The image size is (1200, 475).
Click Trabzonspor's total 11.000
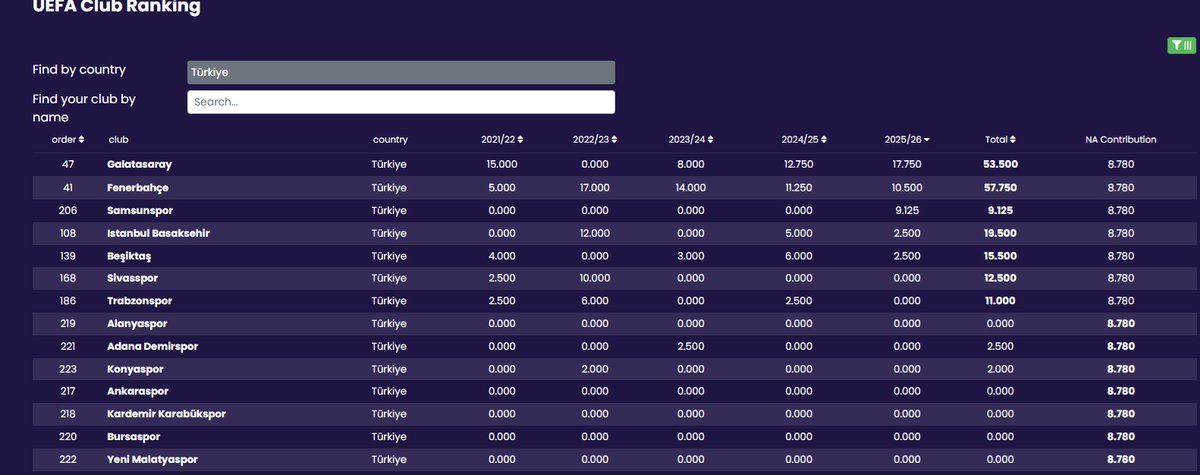click(1000, 301)
